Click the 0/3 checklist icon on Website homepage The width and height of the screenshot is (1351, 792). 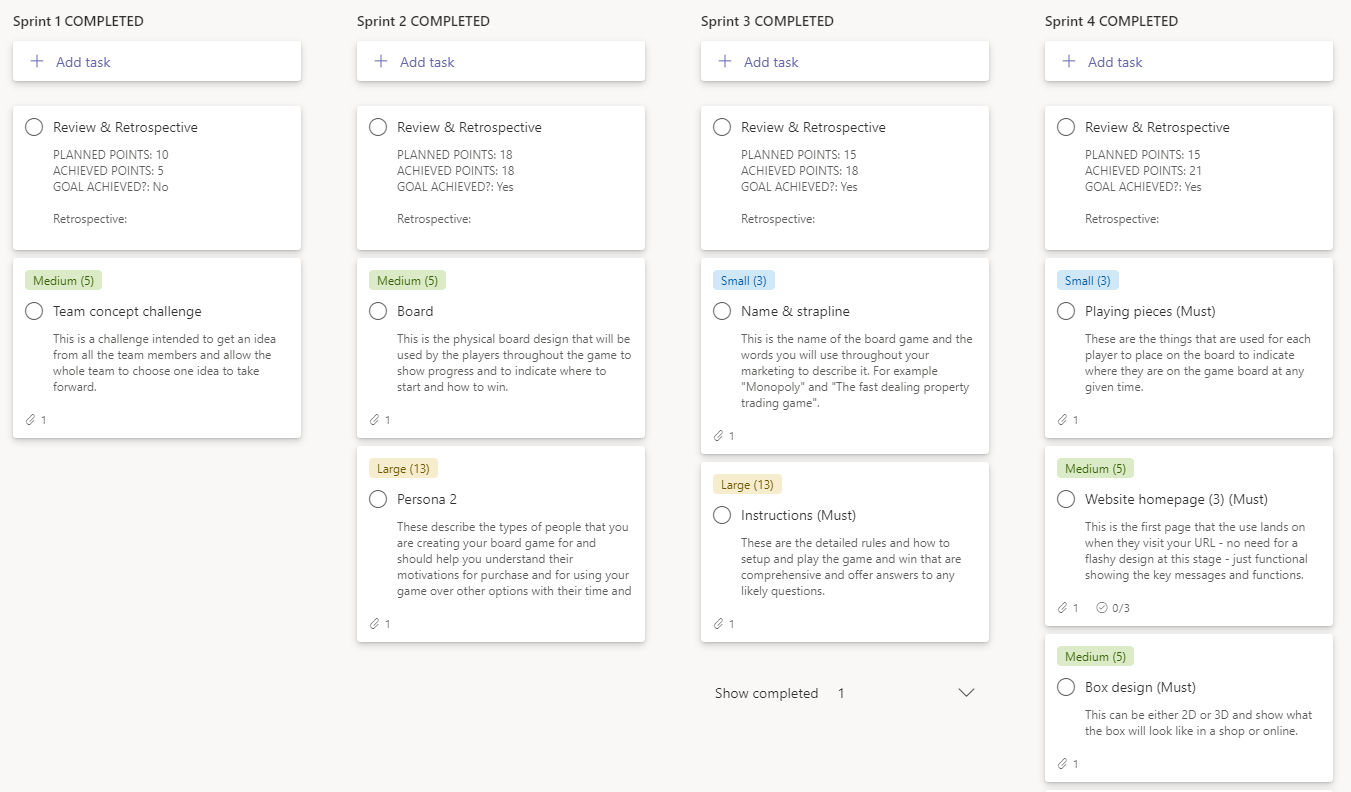1113,607
